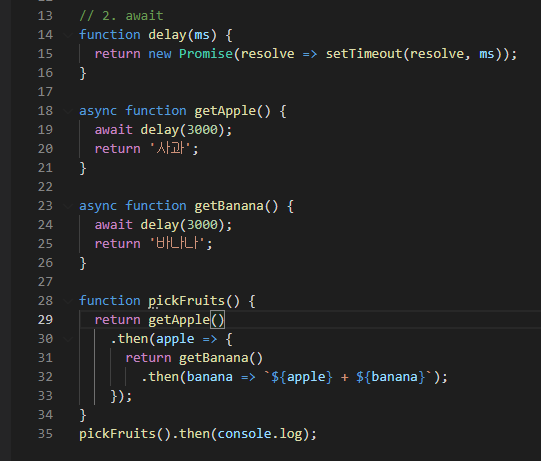Click the 'async' keyword on line 23

tap(98, 206)
